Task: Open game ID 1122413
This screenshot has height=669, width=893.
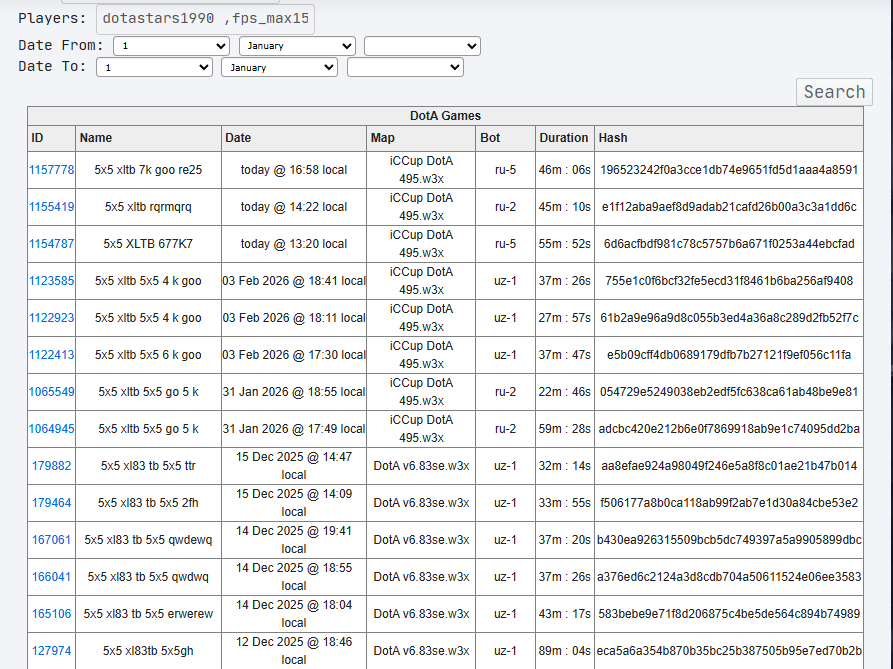Action: click(51, 355)
